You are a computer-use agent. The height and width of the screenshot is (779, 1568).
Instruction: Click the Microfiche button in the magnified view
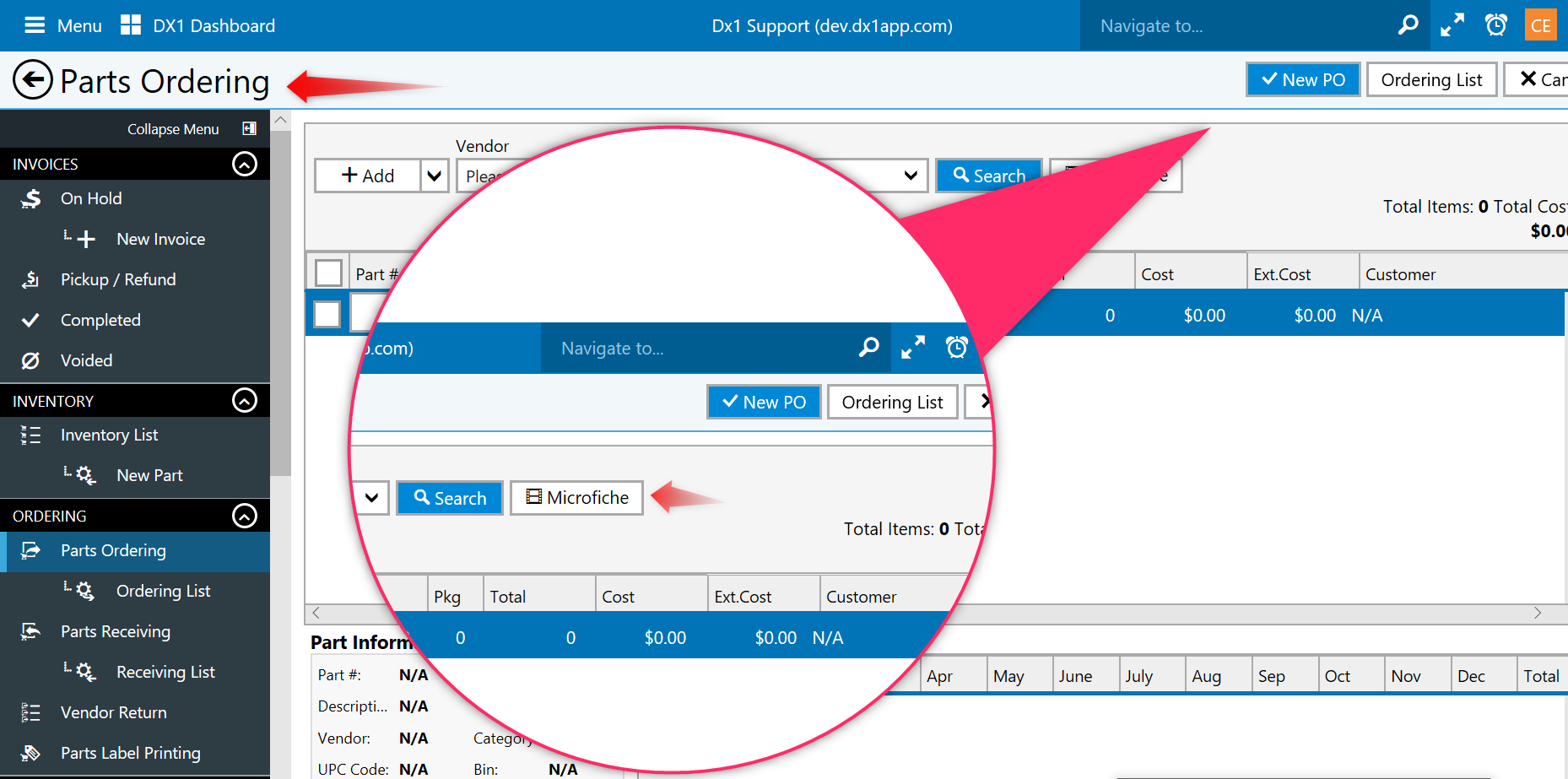[x=577, y=498]
